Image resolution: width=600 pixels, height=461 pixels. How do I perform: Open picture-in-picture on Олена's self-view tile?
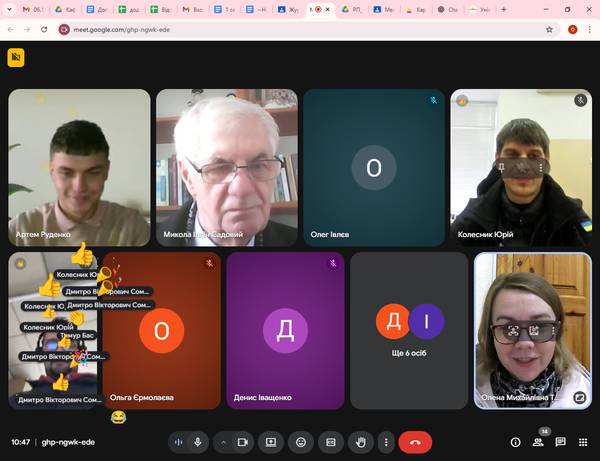(x=580, y=397)
